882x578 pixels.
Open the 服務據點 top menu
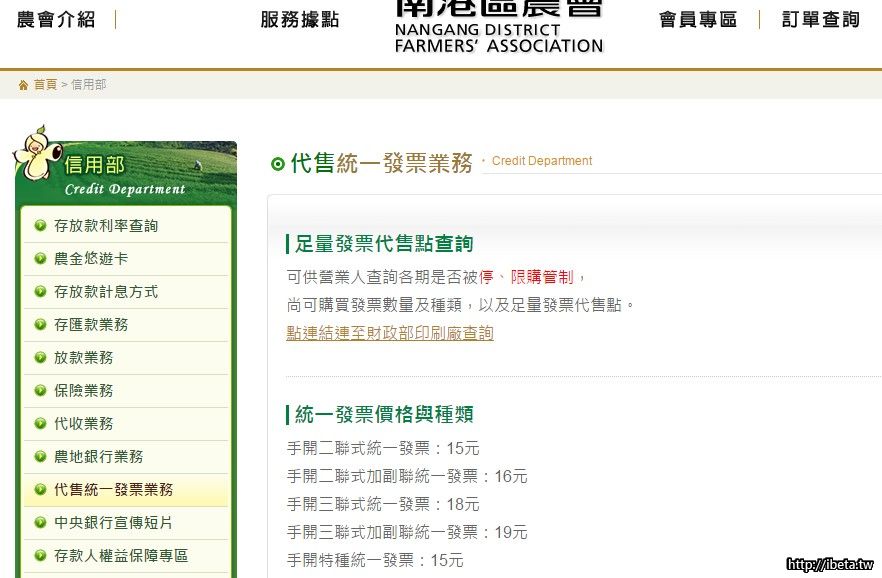299,20
